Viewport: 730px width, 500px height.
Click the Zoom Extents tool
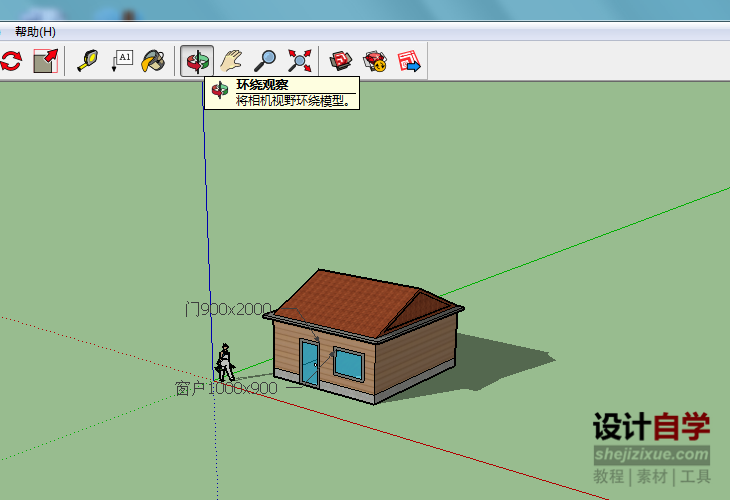click(298, 61)
